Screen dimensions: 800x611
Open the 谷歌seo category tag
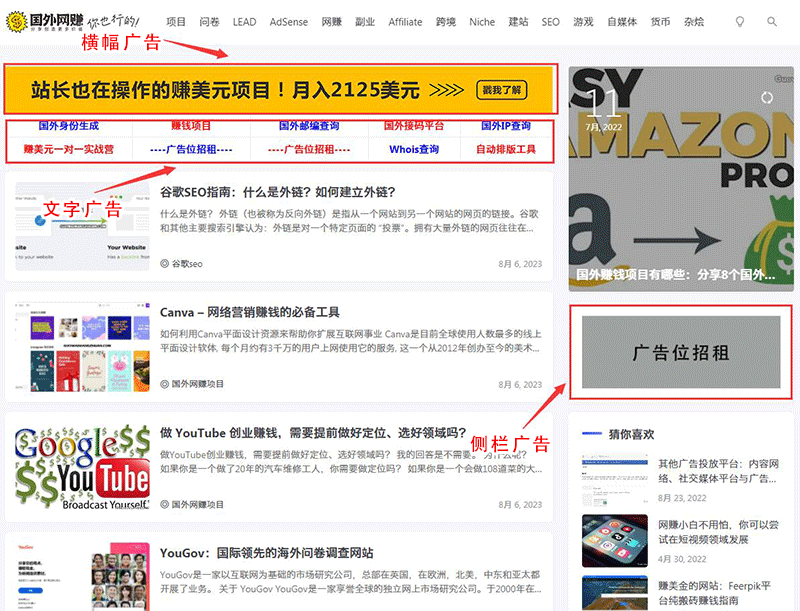(187, 264)
